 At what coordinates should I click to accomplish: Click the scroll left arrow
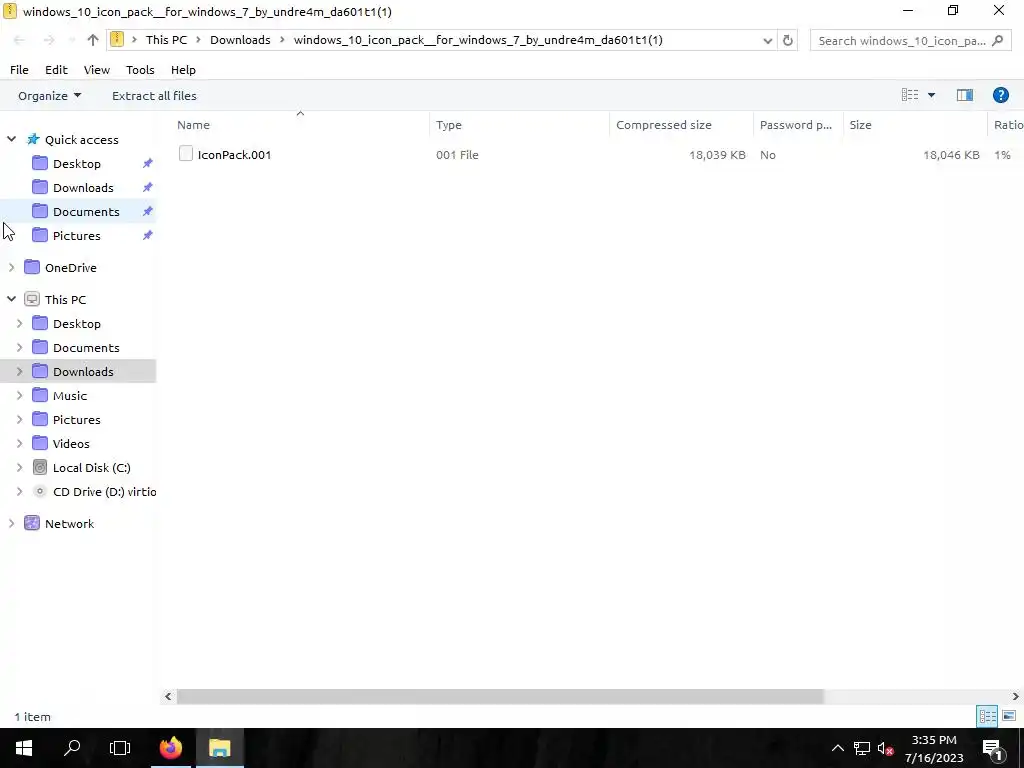[x=168, y=696]
